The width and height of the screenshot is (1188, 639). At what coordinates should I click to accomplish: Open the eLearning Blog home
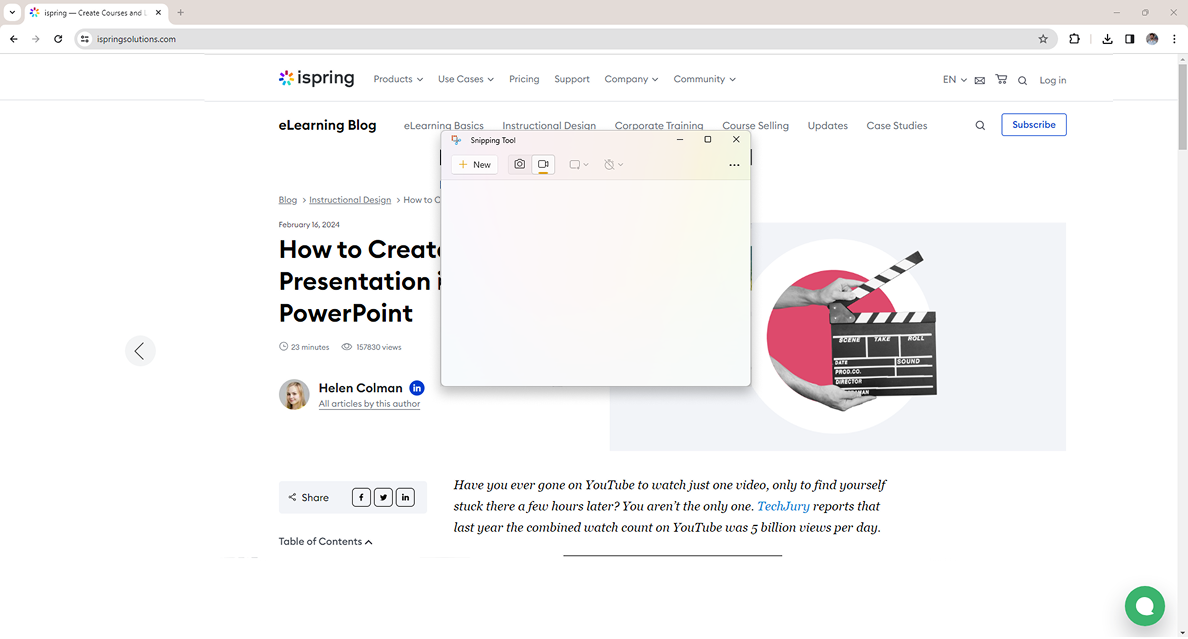pos(327,125)
